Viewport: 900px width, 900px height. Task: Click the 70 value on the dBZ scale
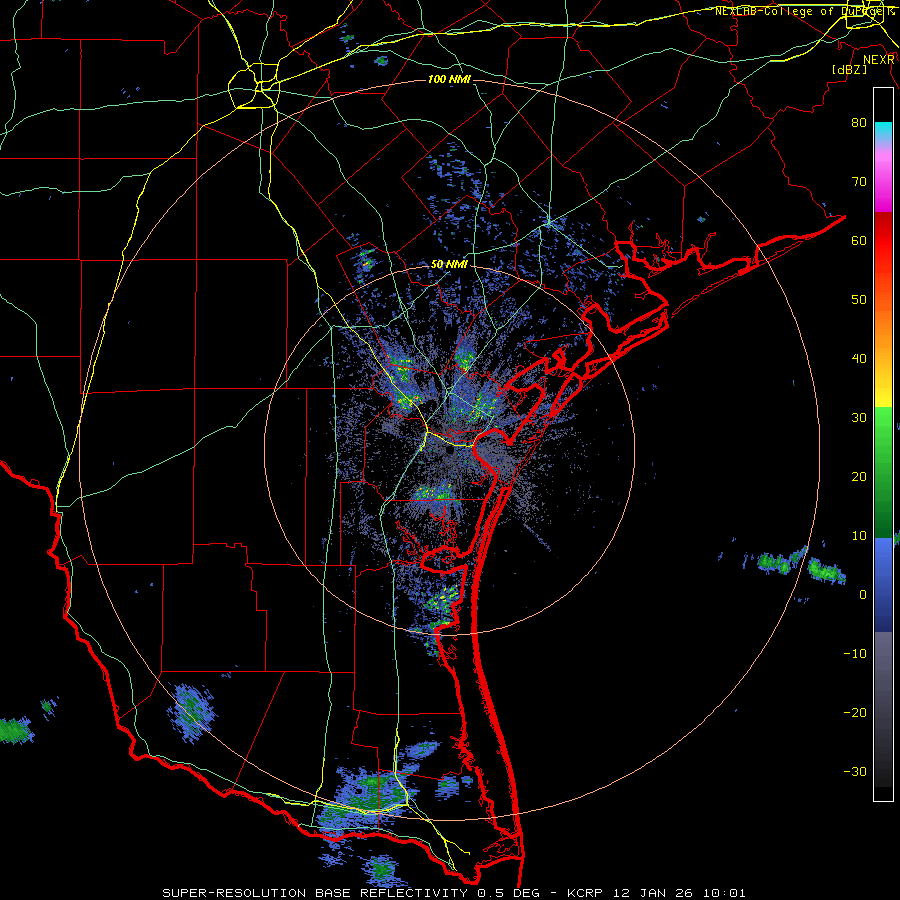coord(859,181)
